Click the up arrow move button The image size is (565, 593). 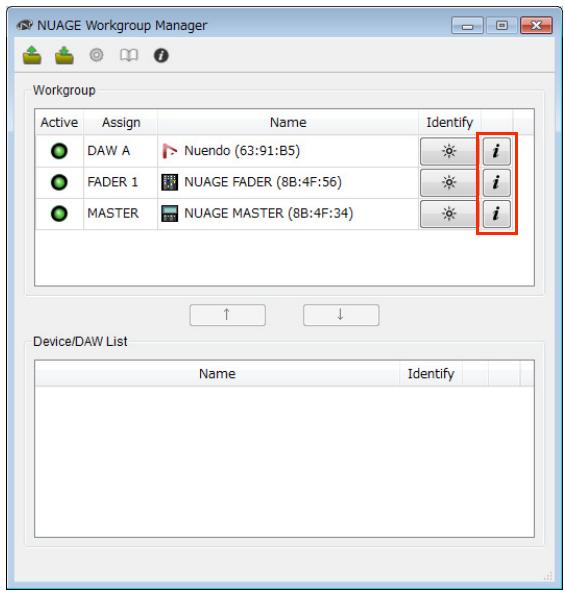227,315
